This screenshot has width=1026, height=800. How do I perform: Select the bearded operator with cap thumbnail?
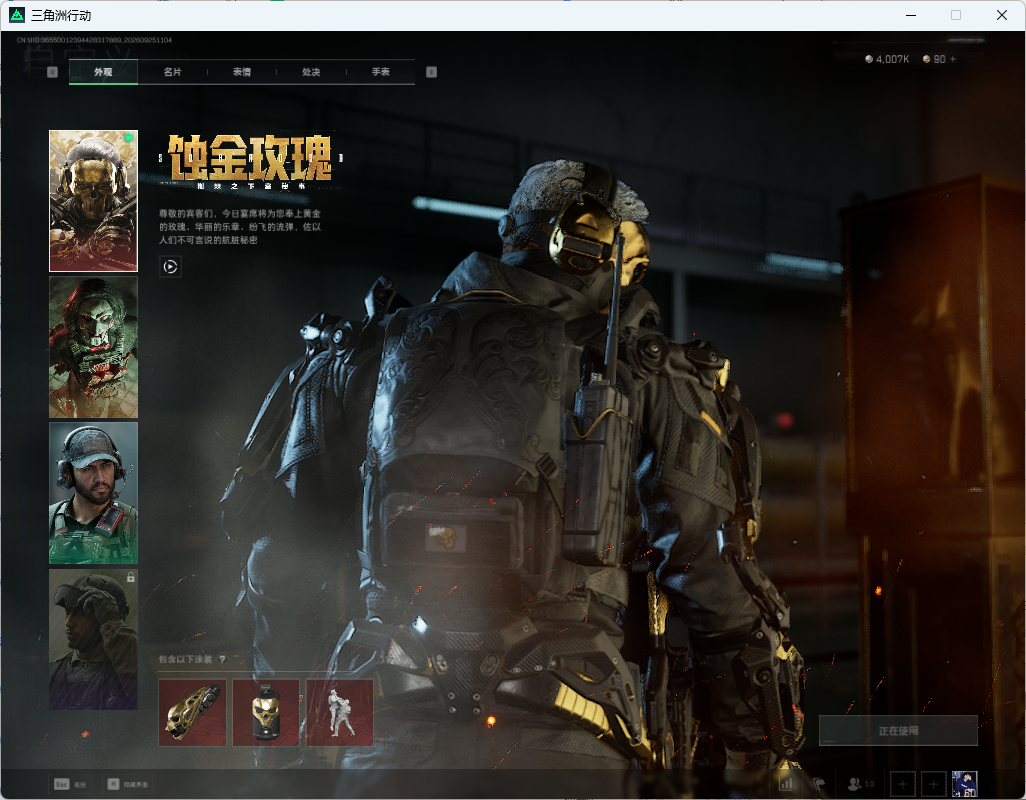[94, 493]
